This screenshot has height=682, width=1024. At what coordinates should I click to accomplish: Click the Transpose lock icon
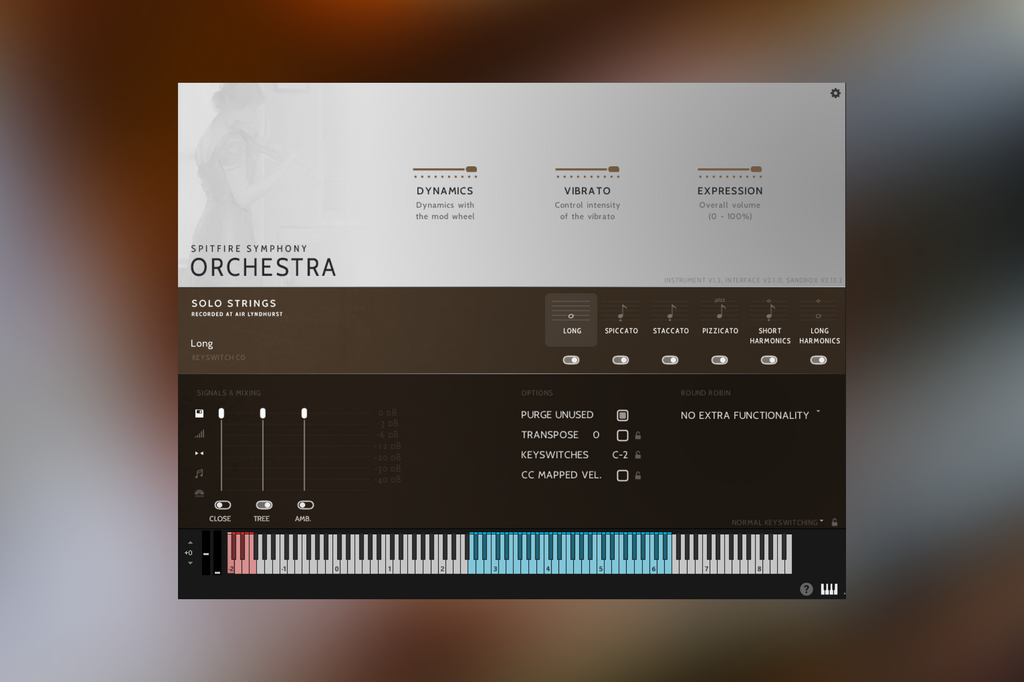tap(638, 435)
